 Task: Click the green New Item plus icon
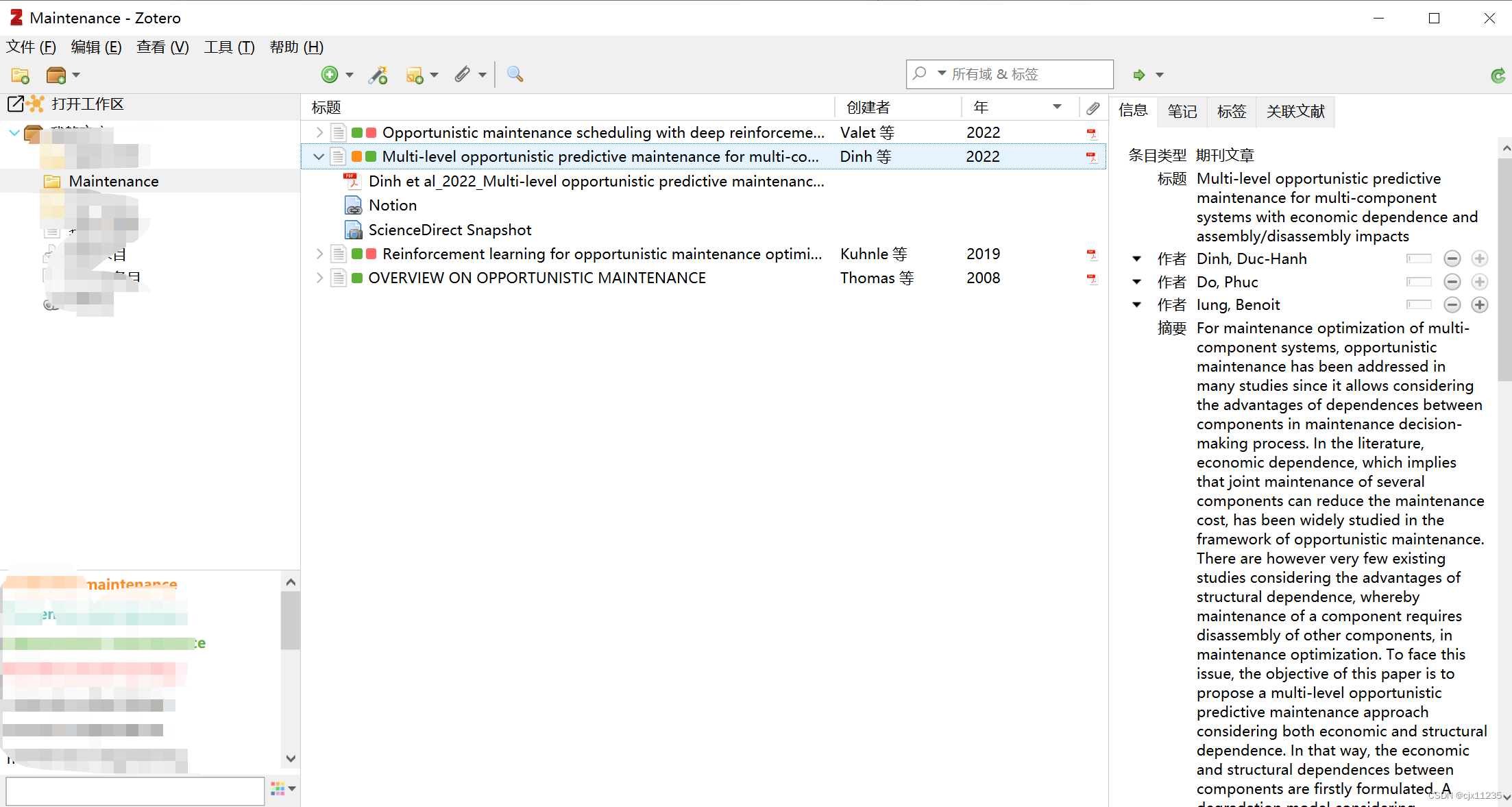point(330,75)
